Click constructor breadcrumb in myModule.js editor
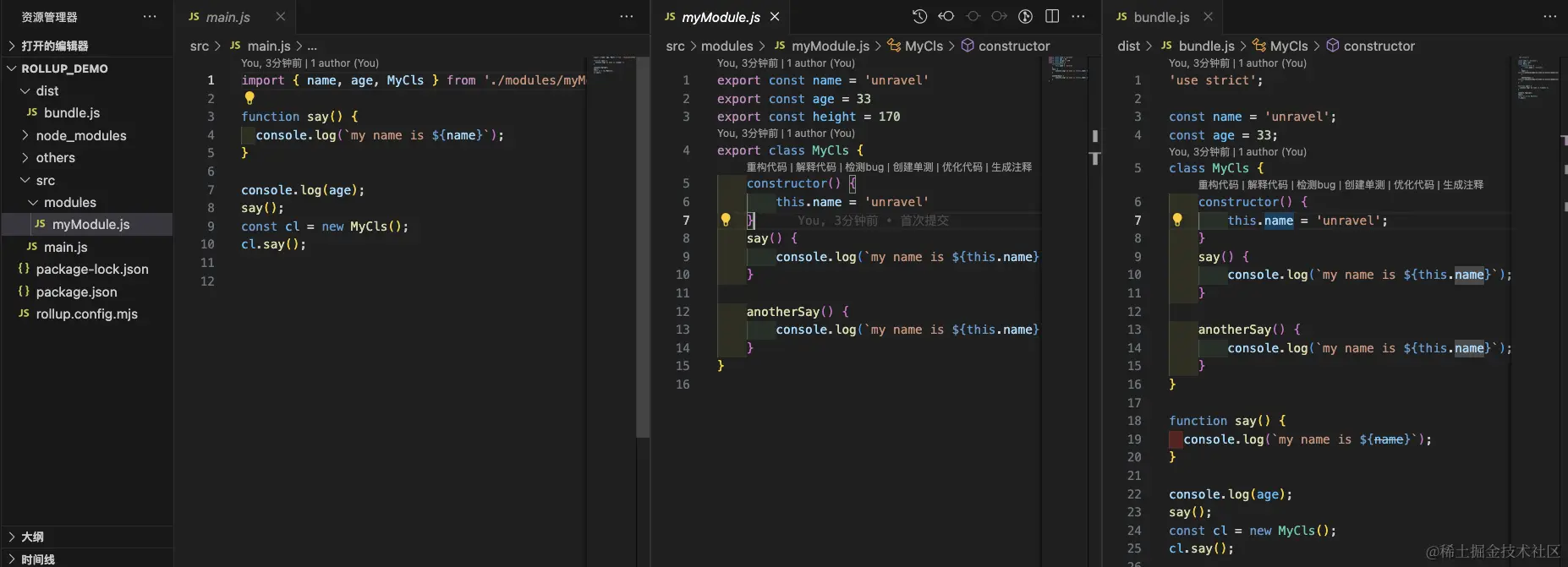 [1014, 46]
